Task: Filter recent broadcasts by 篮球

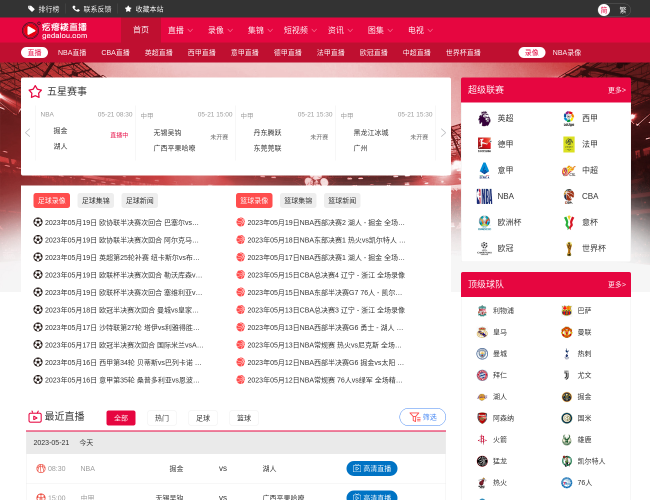Action: pyautogui.click(x=244, y=417)
